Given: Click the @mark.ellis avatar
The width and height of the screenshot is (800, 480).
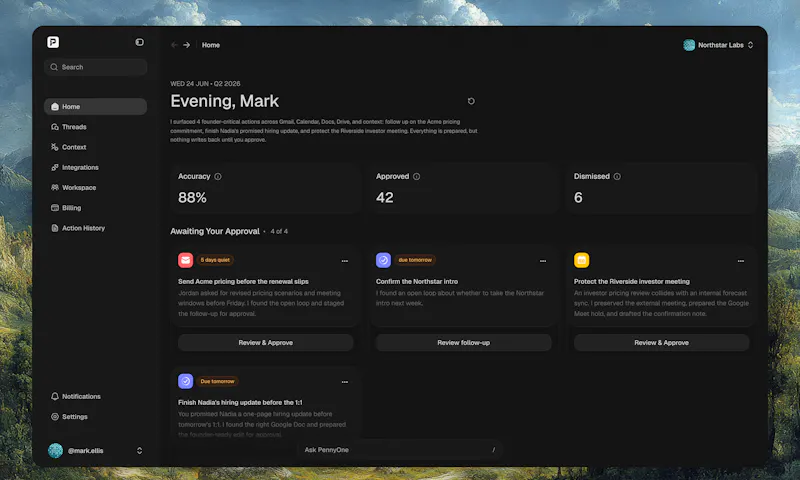Looking at the screenshot, I should (x=55, y=450).
